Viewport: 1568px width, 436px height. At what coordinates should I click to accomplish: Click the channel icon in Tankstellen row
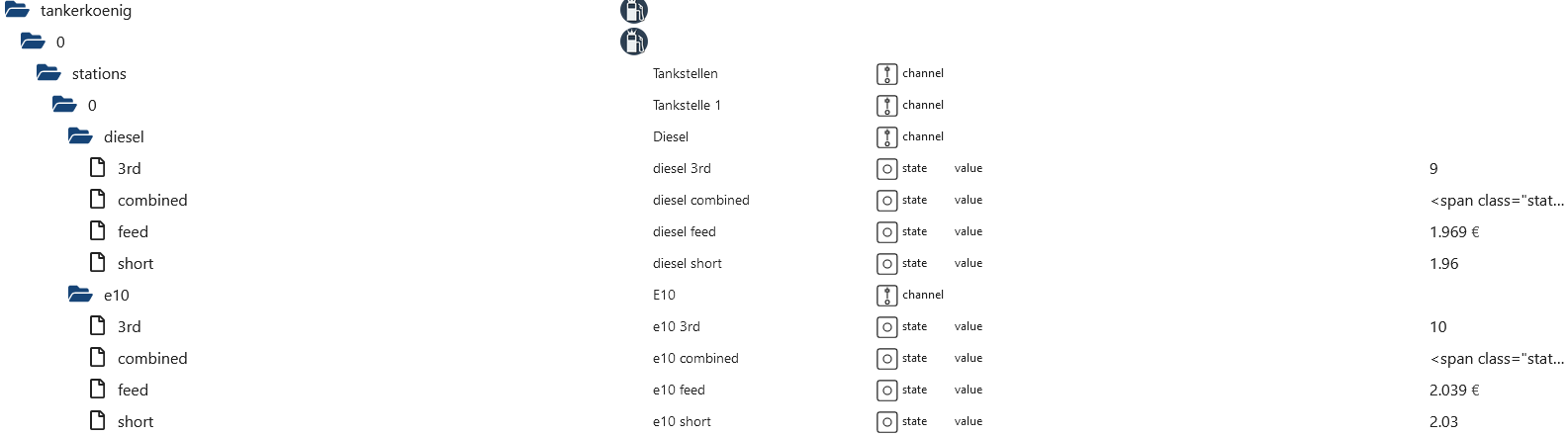(x=886, y=74)
